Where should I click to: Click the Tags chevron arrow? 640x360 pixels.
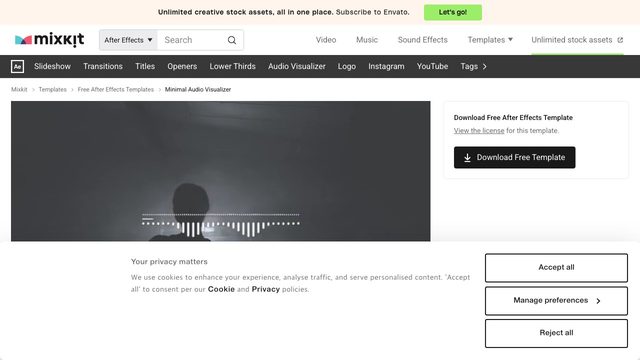tap(484, 67)
